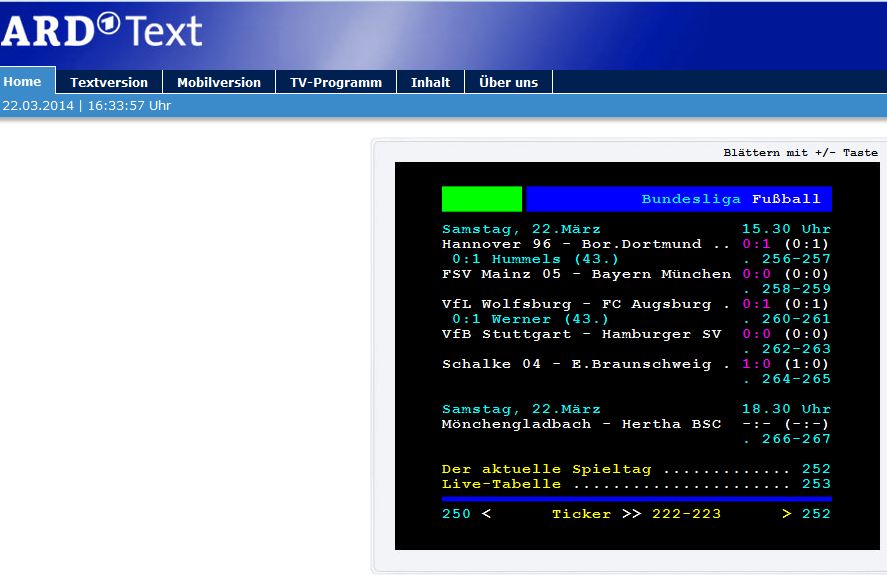Click the 1:0 Schalke live score
This screenshot has height=577, width=887.
(756, 364)
